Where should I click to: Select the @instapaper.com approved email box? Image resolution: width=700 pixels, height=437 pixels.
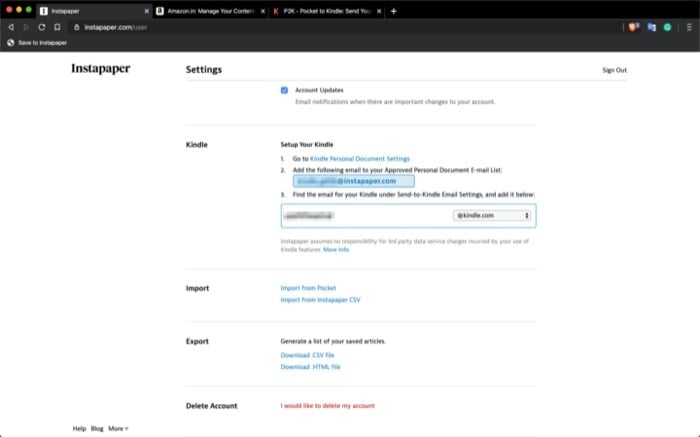354,181
